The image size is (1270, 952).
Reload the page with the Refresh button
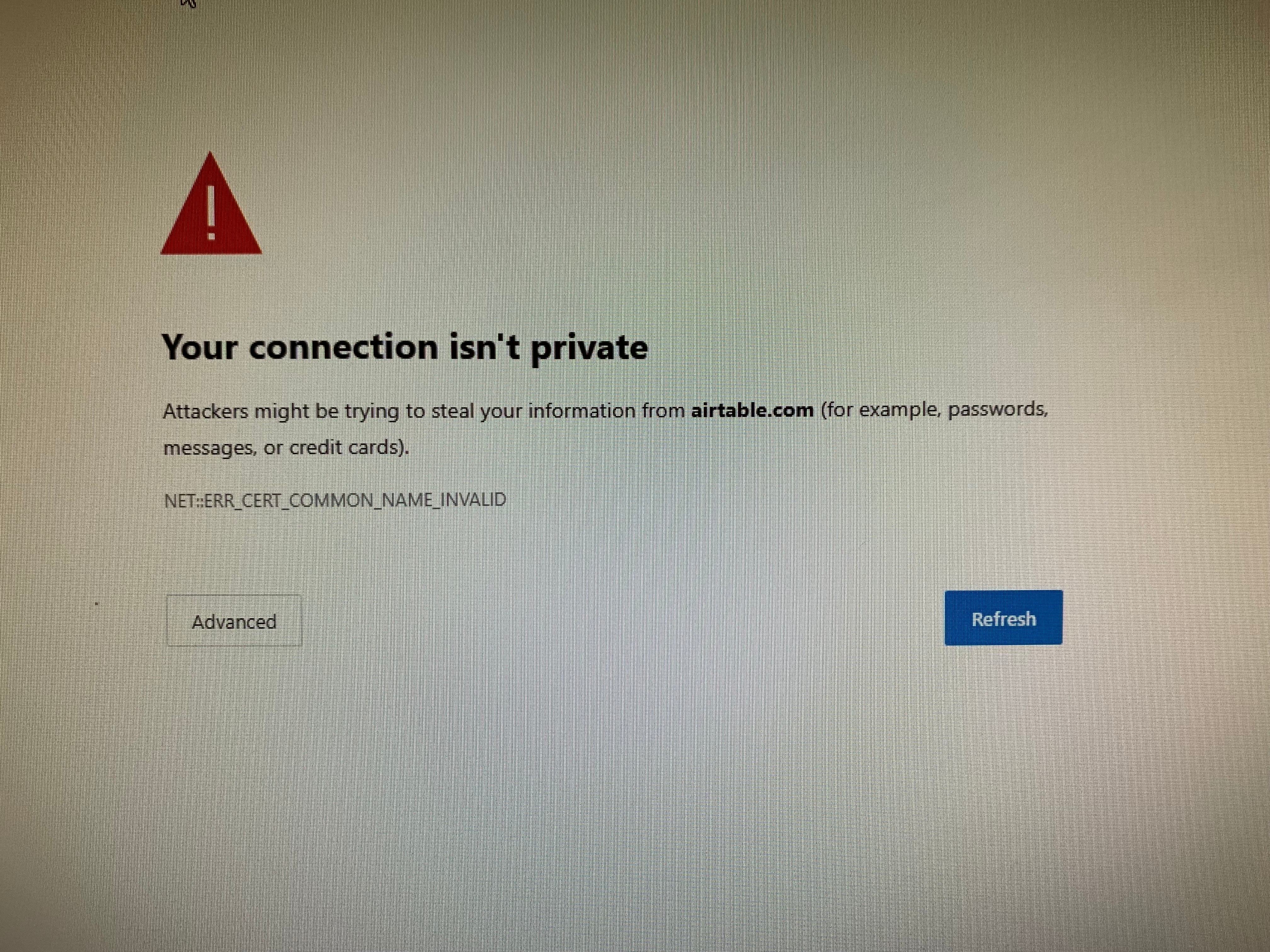pos(1003,618)
